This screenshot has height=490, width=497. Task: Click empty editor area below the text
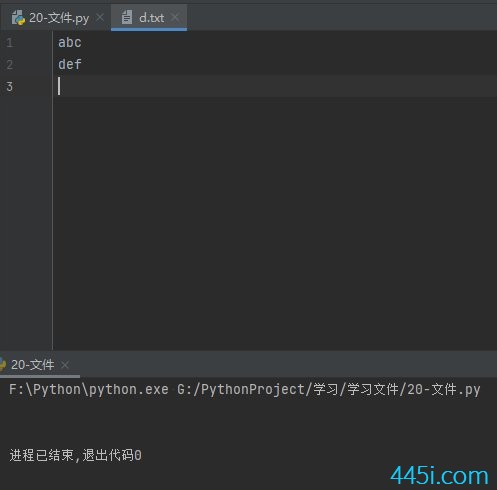click(x=275, y=223)
